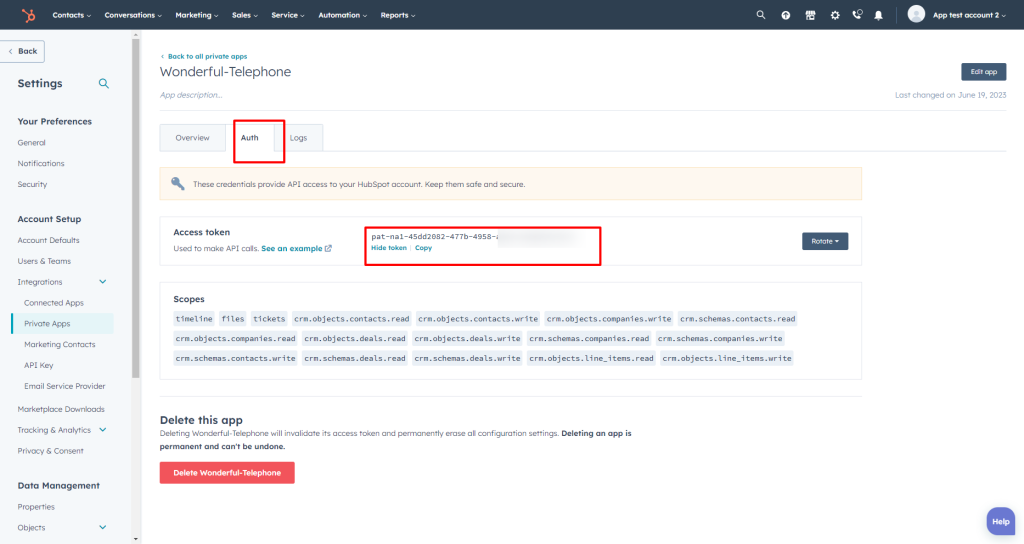This screenshot has width=1024, height=544.
Task: Click the HubSpot sprocket logo
Action: click(x=28, y=15)
